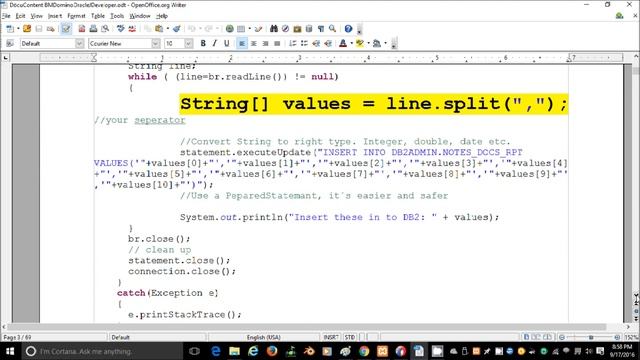Open the Help menu
Screen dimensions: 640x360
tap(162, 16)
